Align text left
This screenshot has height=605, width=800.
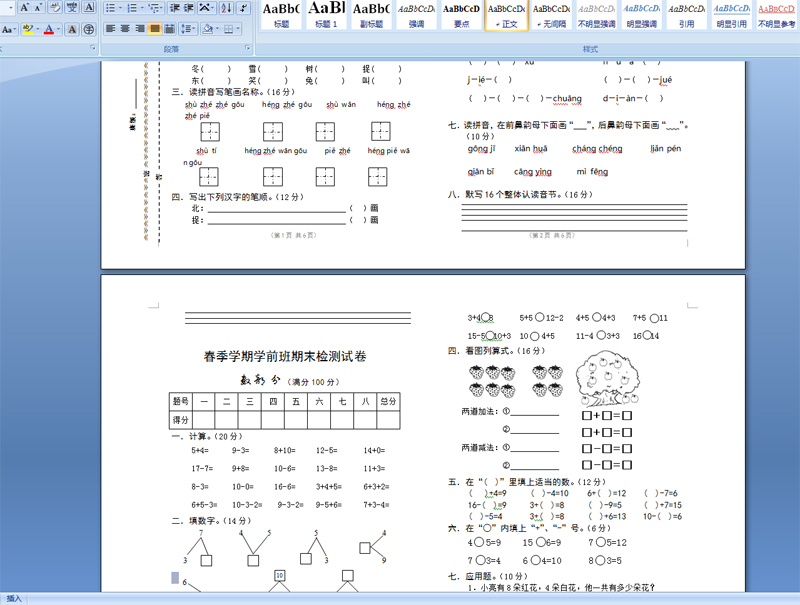pos(110,29)
